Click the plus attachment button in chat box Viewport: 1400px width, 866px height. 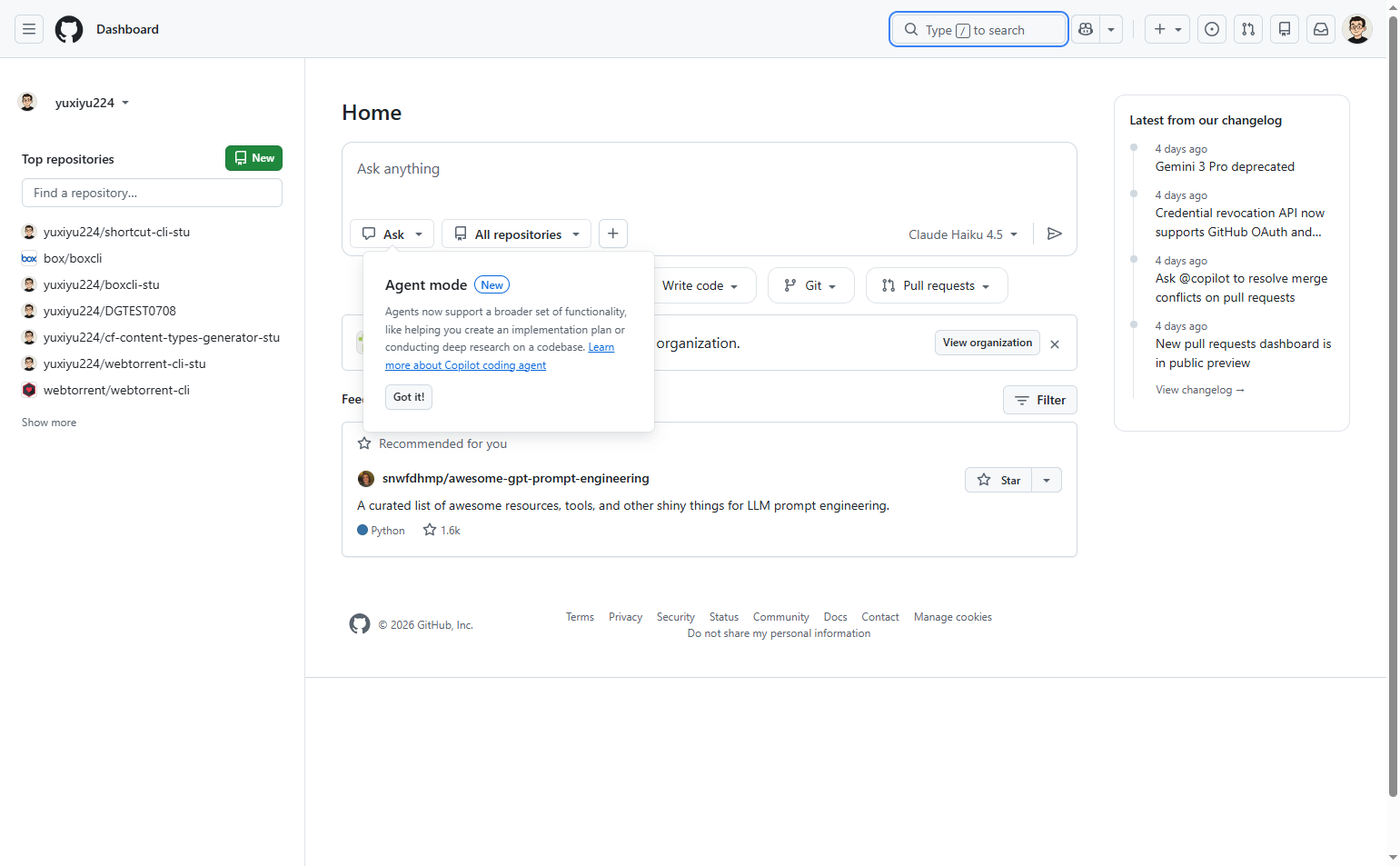613,234
